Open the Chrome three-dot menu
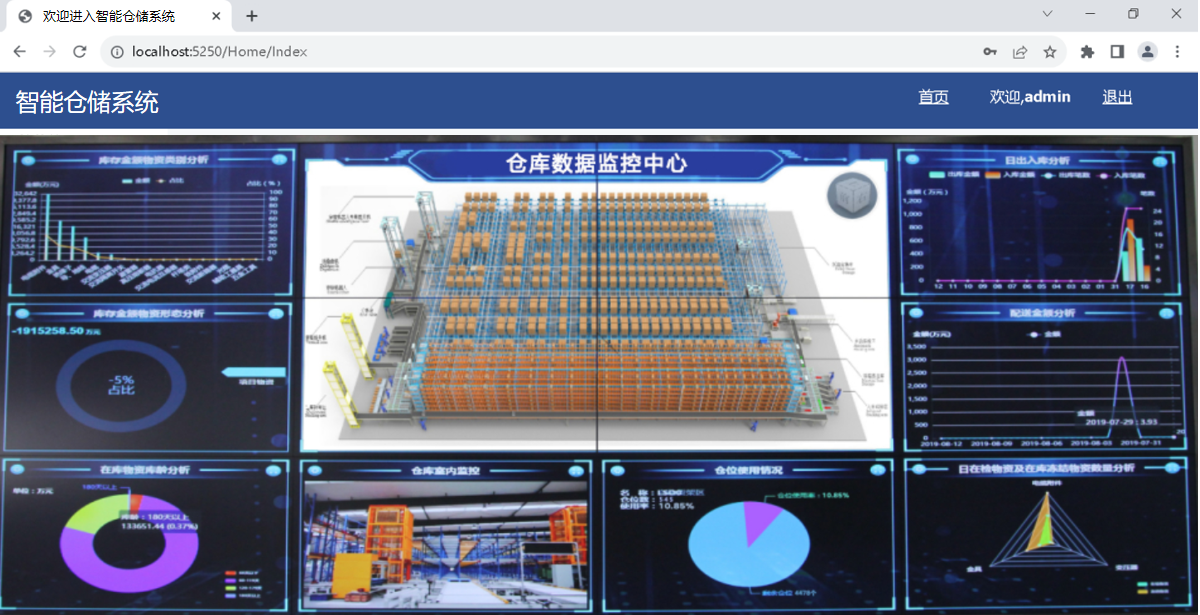 coord(1177,52)
